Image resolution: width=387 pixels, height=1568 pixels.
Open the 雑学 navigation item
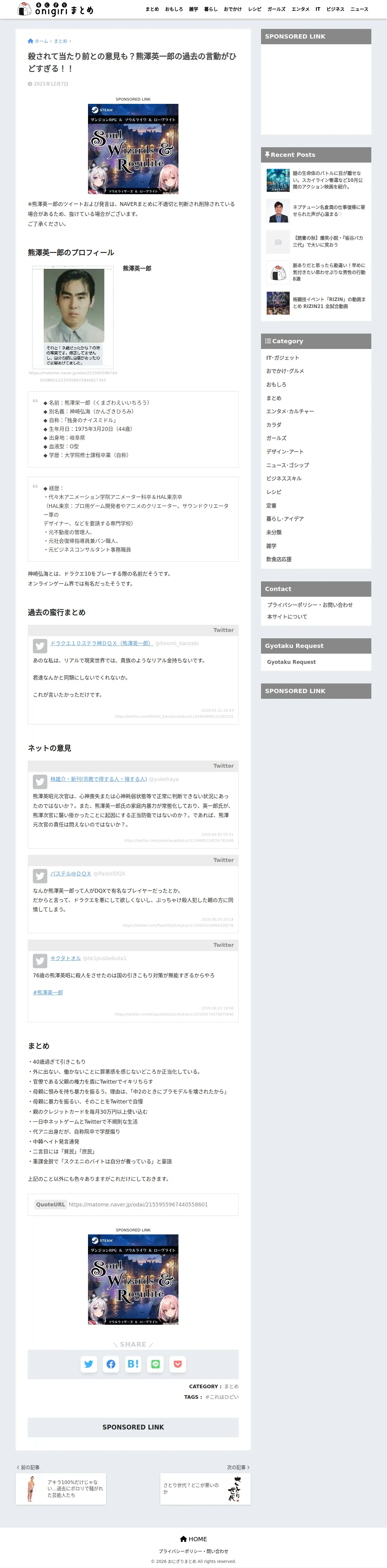193,9
